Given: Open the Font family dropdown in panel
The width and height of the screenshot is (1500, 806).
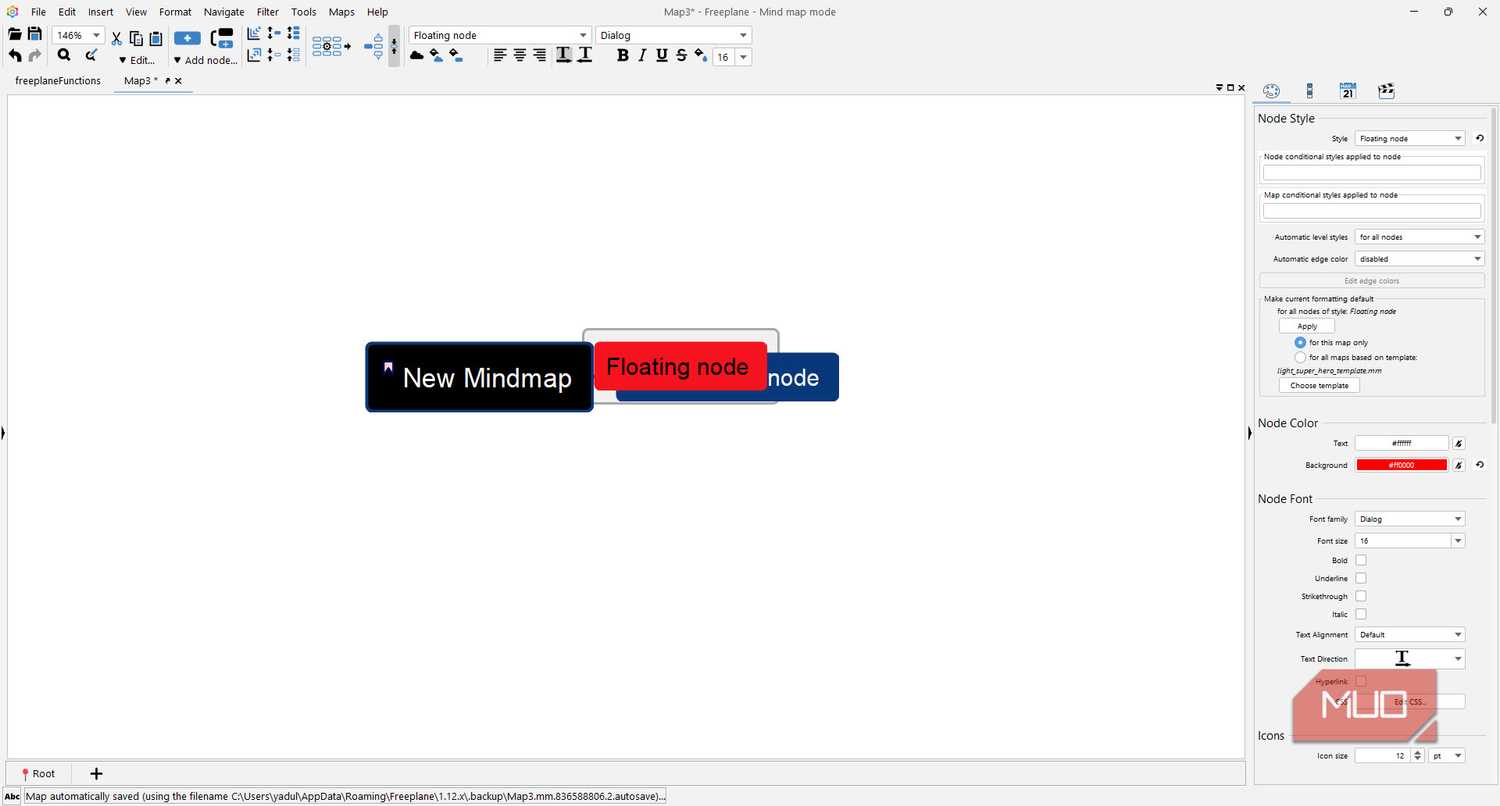Looking at the screenshot, I should pos(1410,519).
